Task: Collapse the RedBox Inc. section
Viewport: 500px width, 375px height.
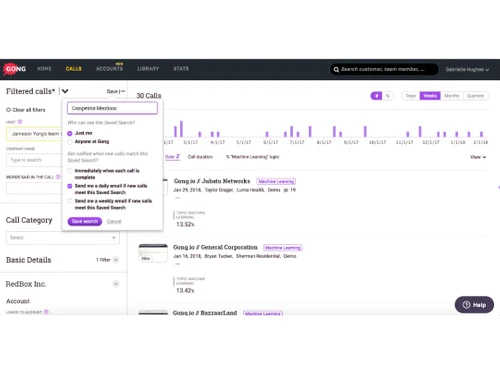Action: (x=116, y=284)
